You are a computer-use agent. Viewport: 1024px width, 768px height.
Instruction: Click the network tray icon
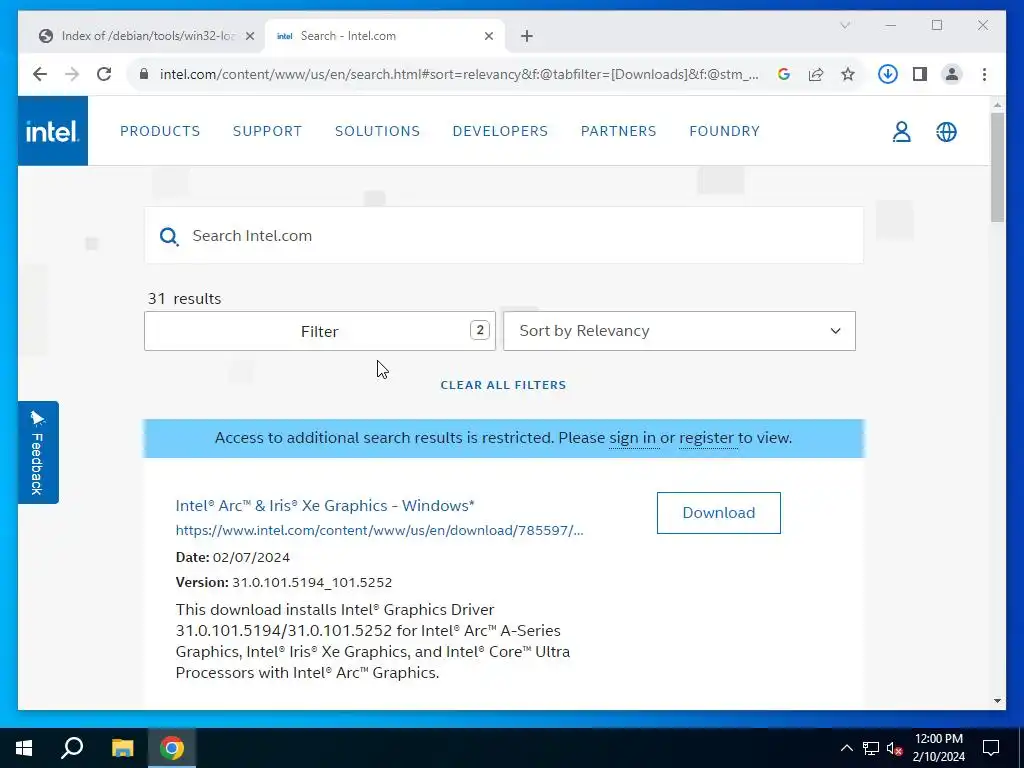pos(871,748)
